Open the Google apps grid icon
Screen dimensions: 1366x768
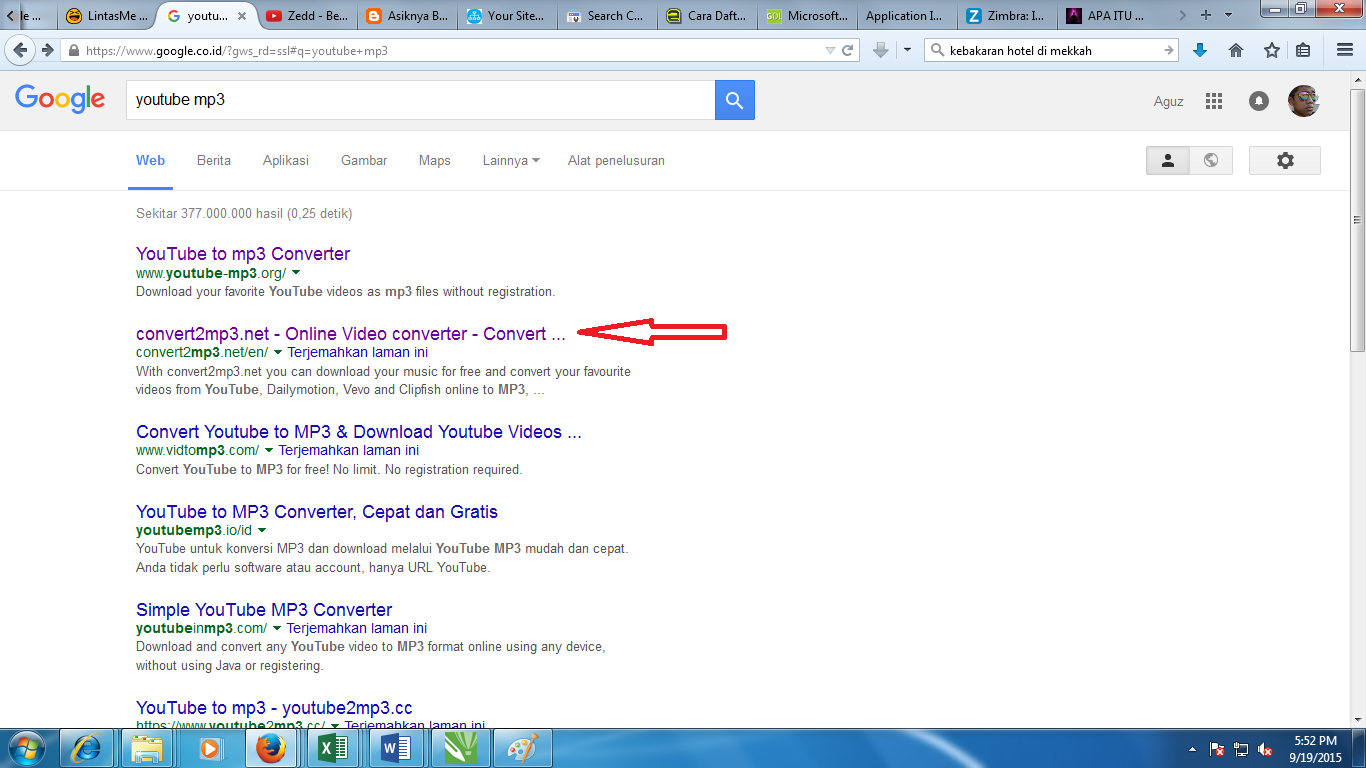[x=1214, y=101]
